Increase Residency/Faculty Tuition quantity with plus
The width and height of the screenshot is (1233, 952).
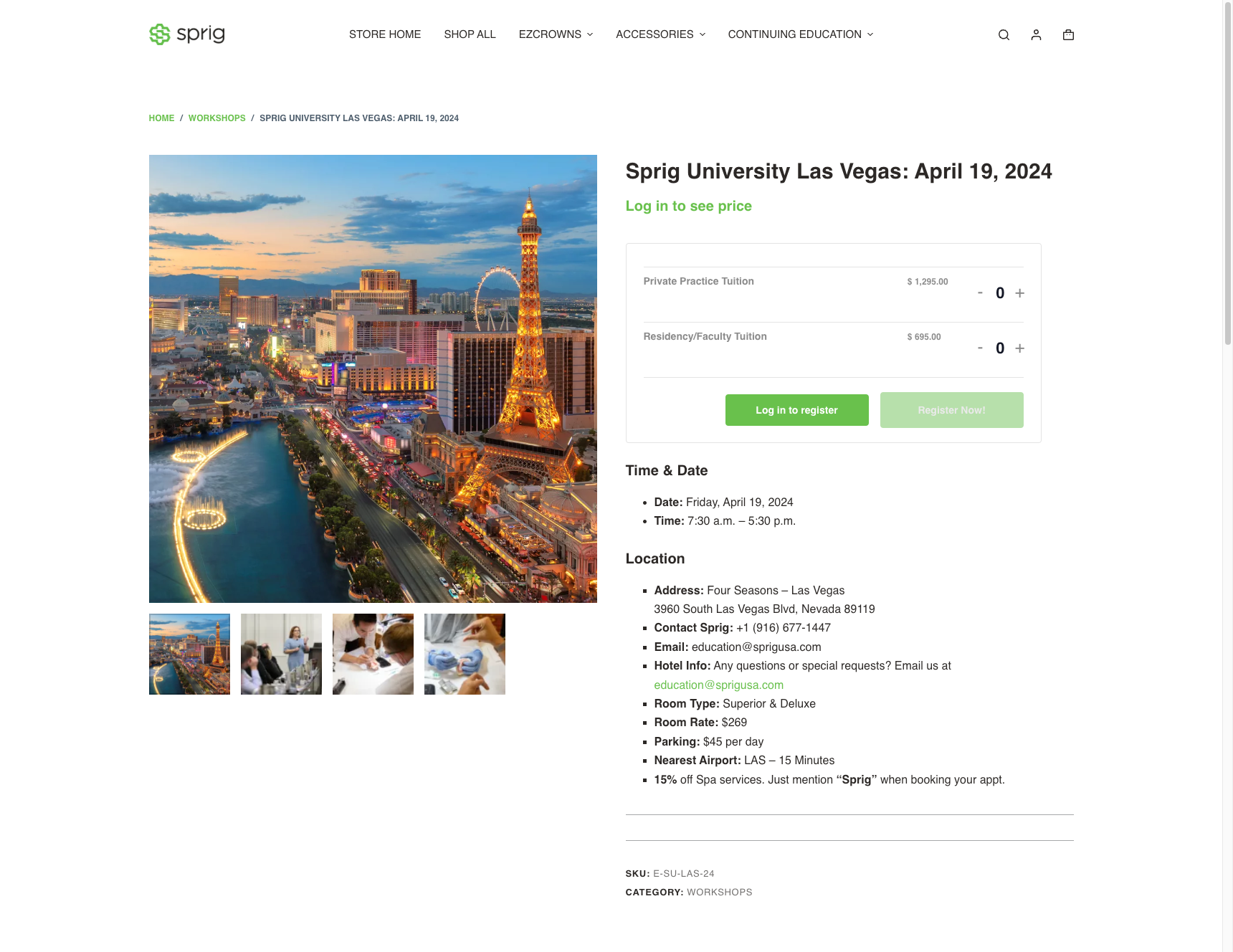(x=1019, y=348)
